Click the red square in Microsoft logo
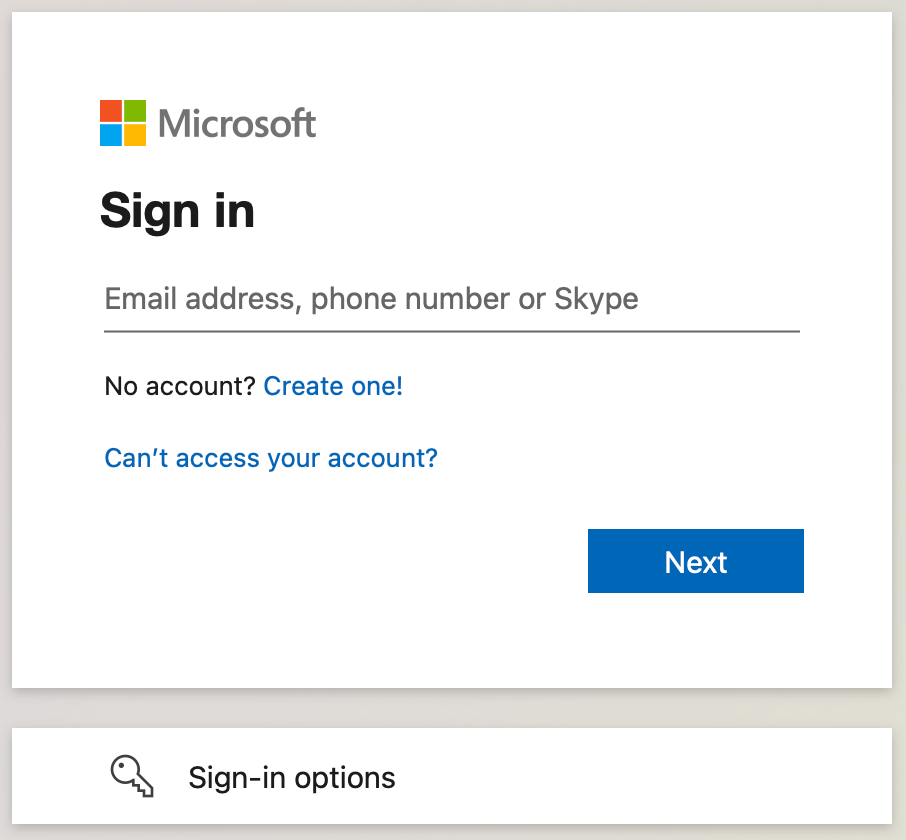The image size is (906, 840). click(111, 111)
